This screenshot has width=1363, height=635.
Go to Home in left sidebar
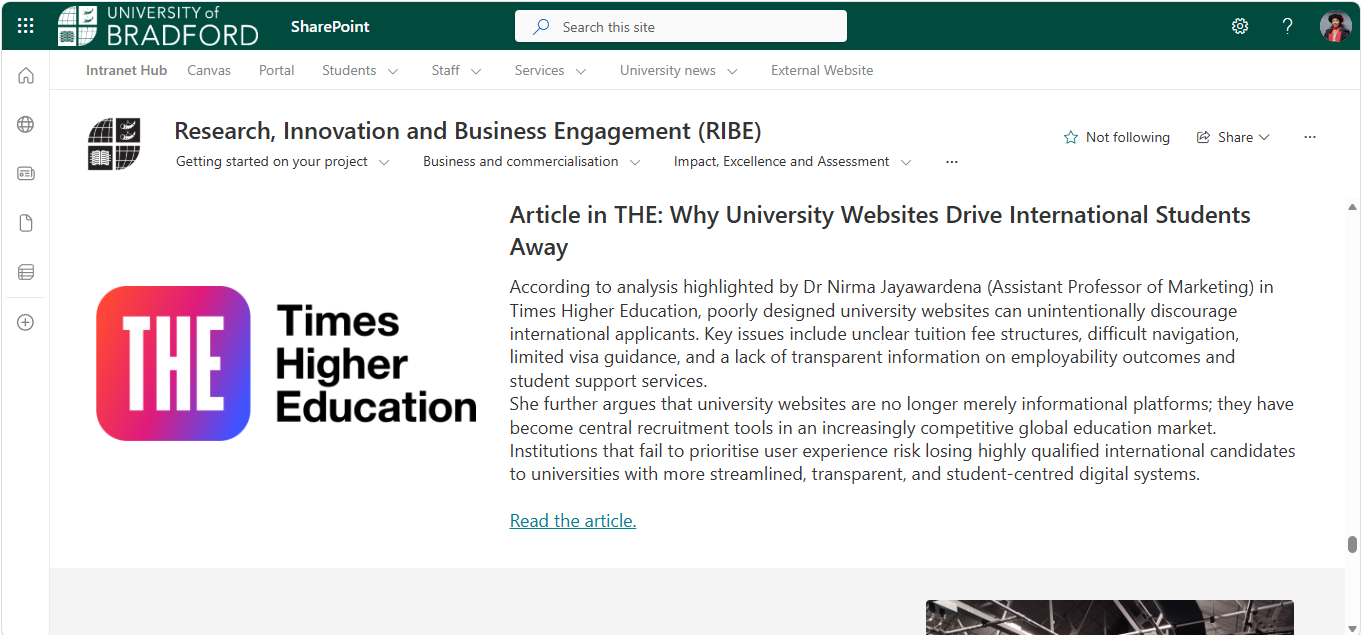coord(26,76)
